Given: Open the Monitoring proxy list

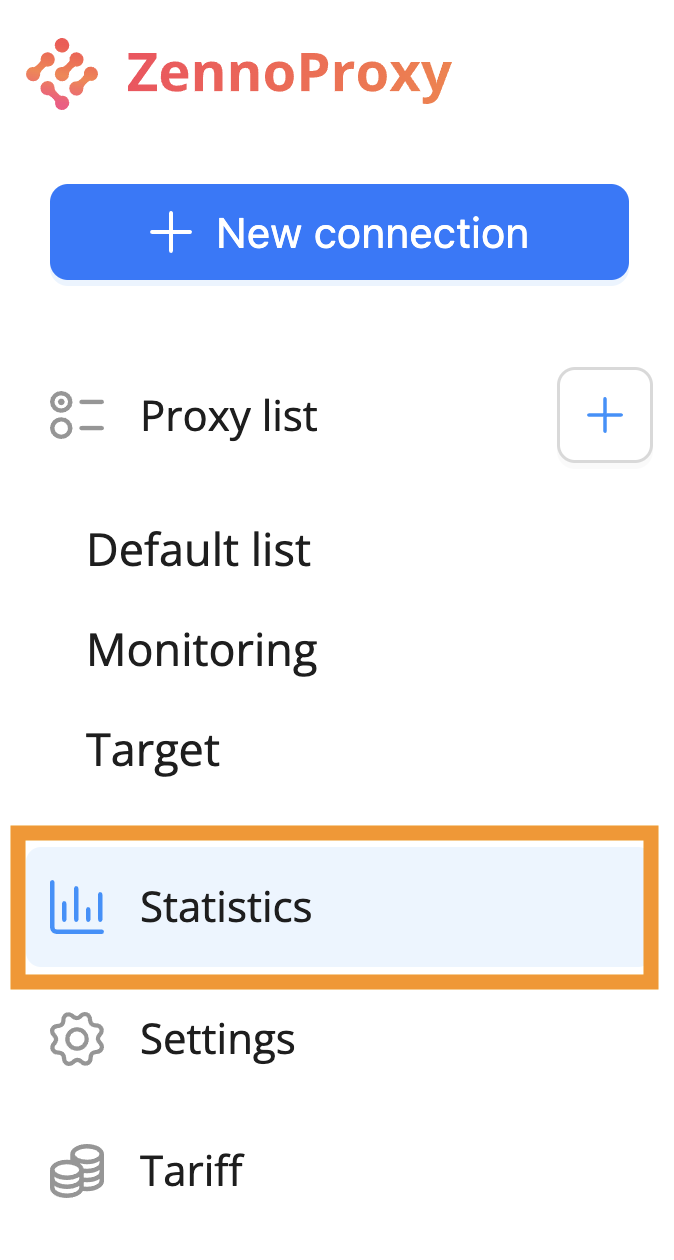Looking at the screenshot, I should tap(202, 650).
